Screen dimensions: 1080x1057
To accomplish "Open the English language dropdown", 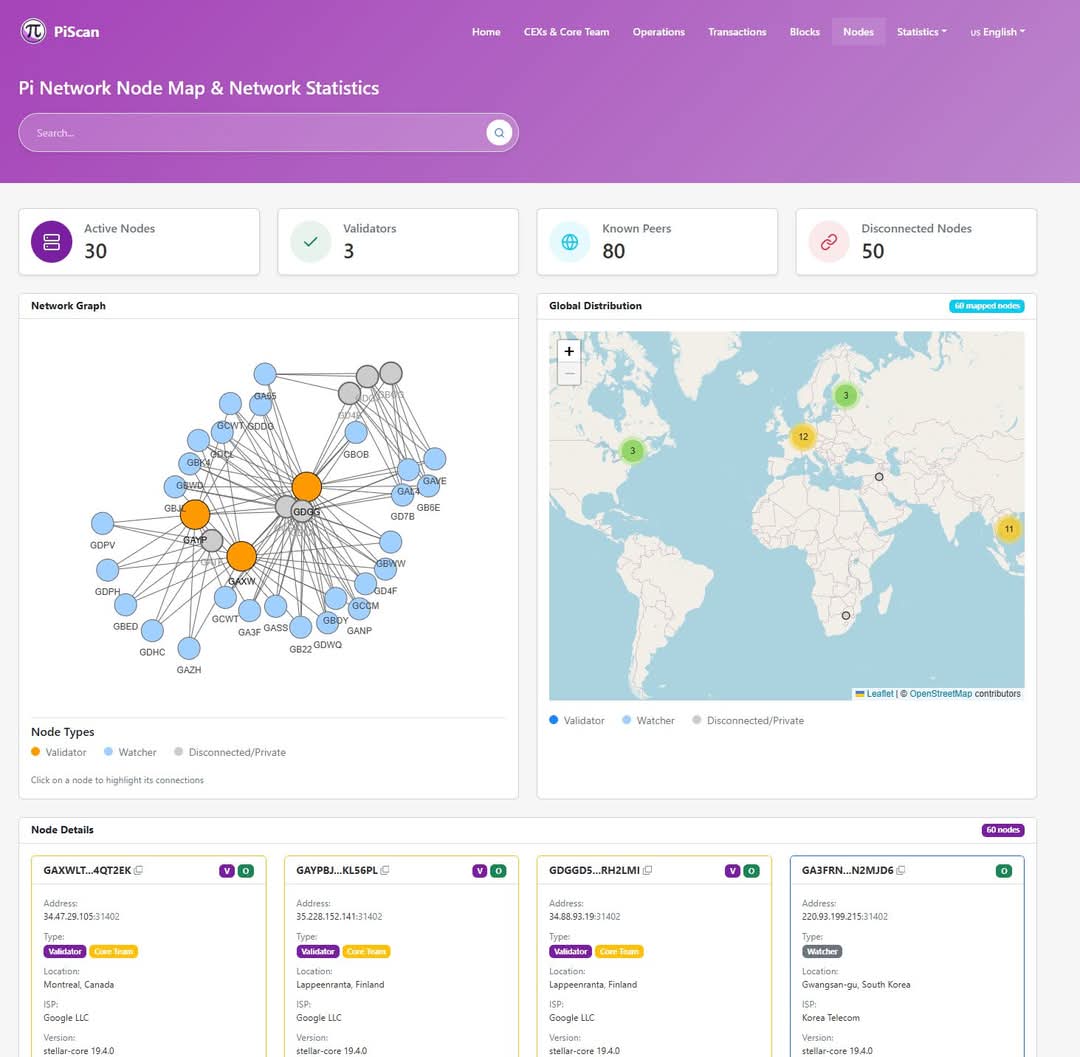I will pos(997,32).
